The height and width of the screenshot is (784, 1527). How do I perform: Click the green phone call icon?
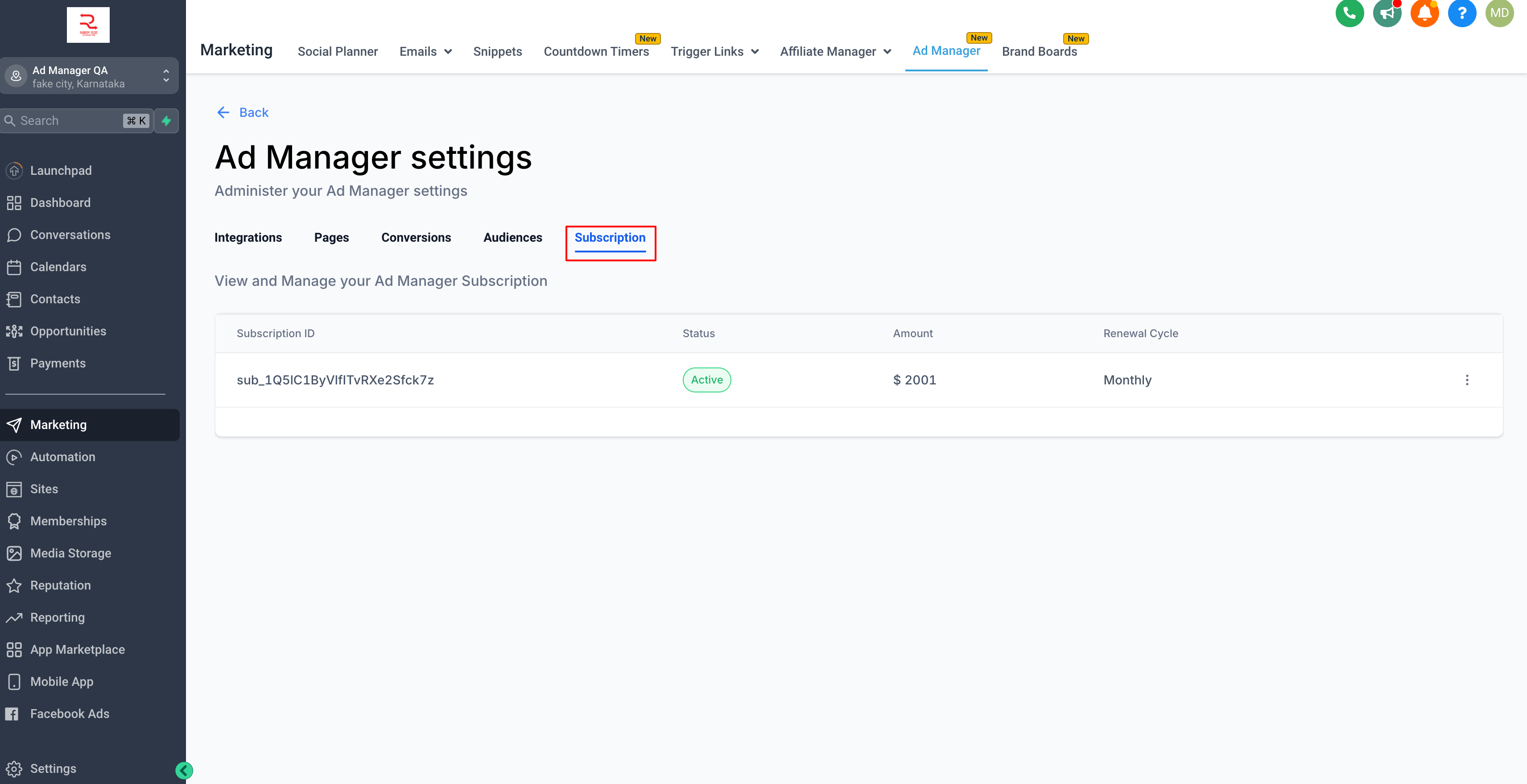1349,13
